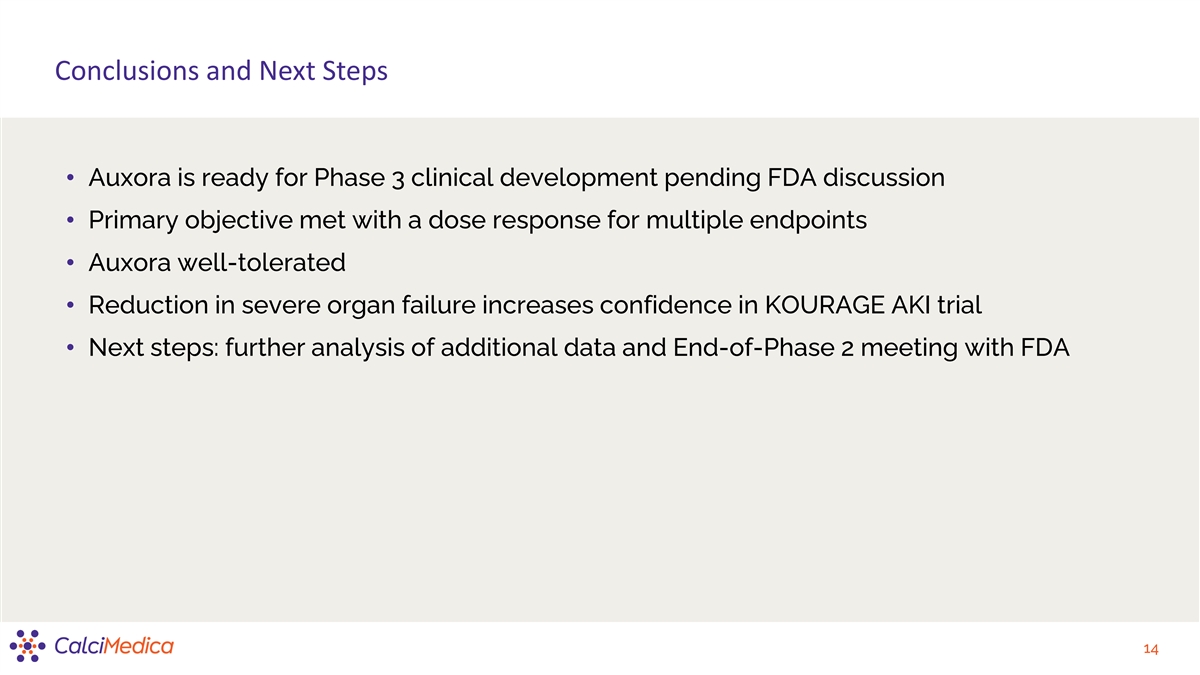Click the bullet dot before Next steps
Screen dimensions: 1200x675
(x=72, y=349)
